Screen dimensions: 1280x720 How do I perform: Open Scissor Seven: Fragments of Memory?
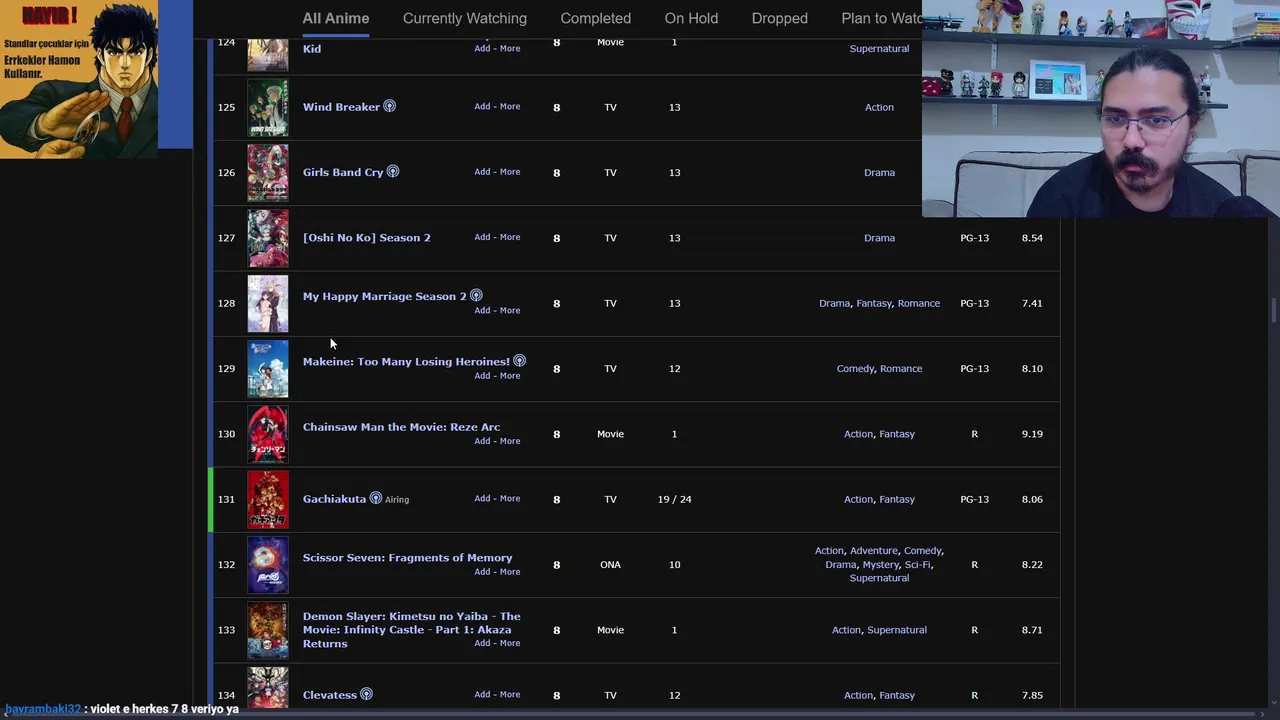[407, 558]
